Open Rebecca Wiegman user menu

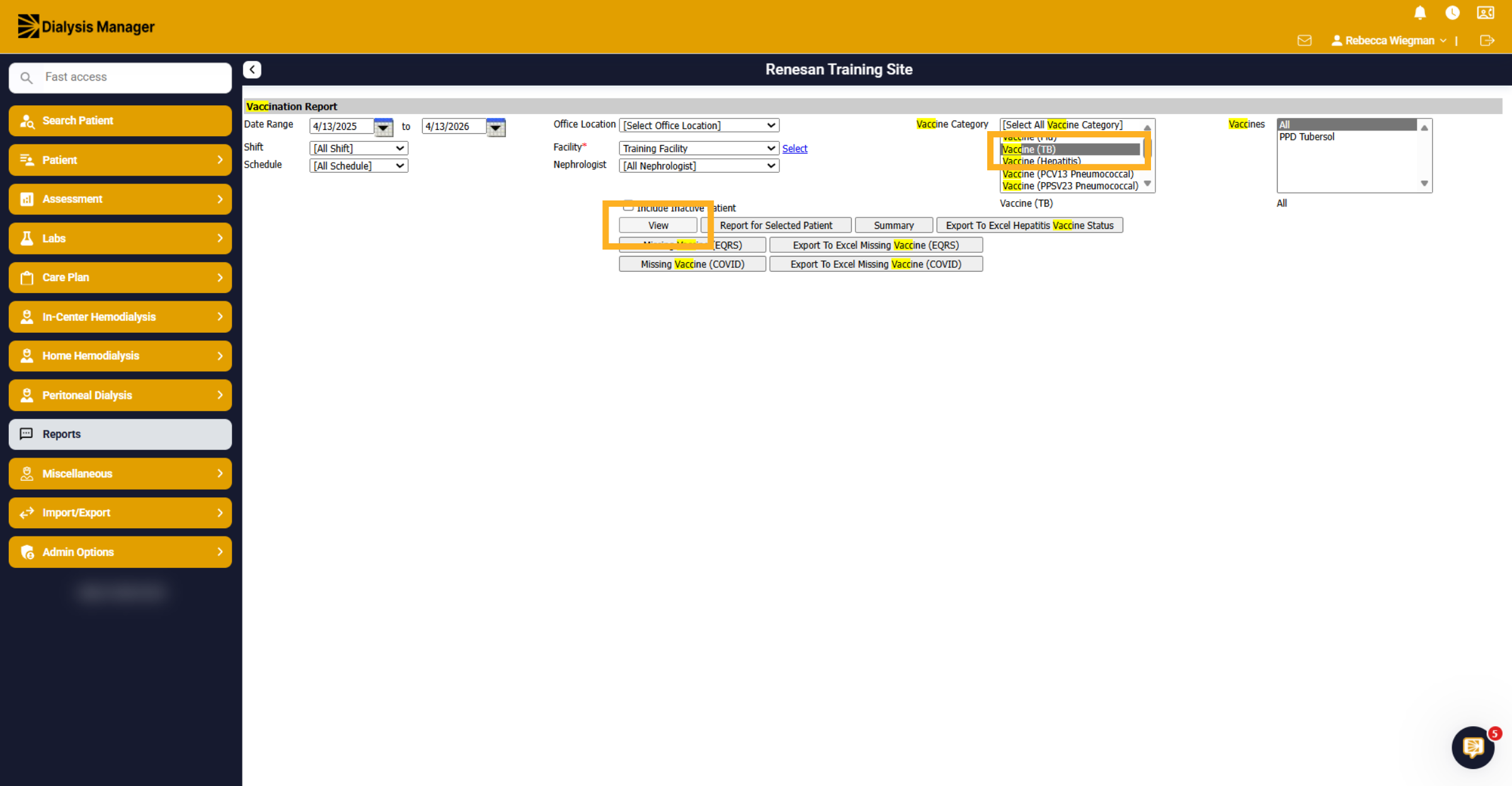(x=1389, y=40)
